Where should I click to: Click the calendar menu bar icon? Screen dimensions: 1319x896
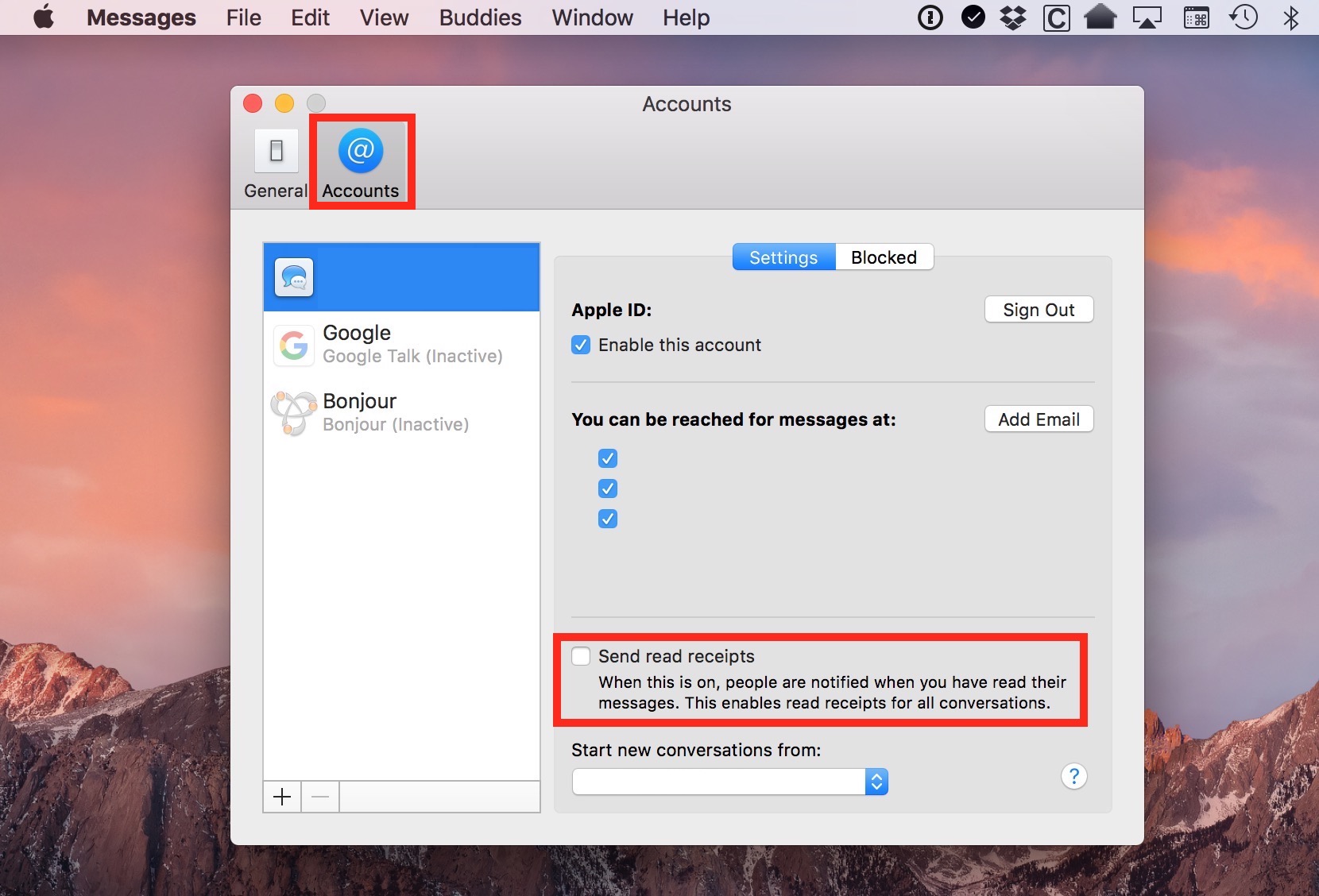1197,17
